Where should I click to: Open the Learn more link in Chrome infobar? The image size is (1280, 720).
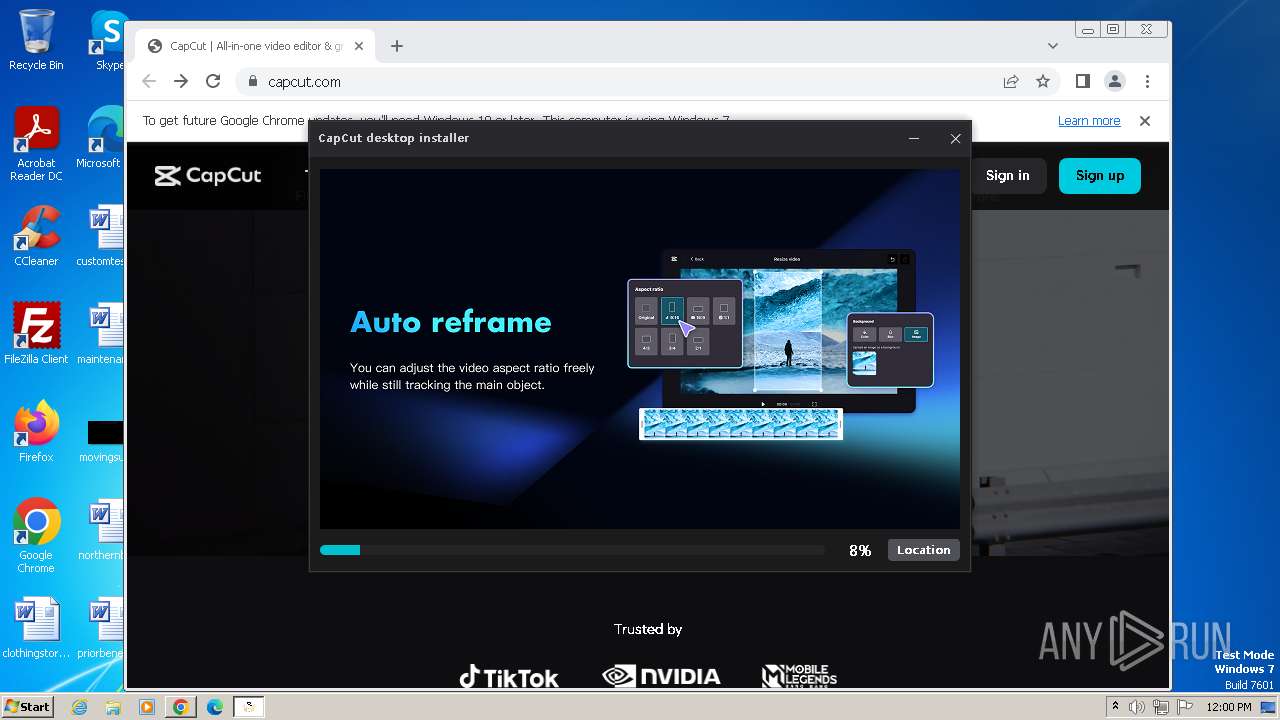[1089, 121]
